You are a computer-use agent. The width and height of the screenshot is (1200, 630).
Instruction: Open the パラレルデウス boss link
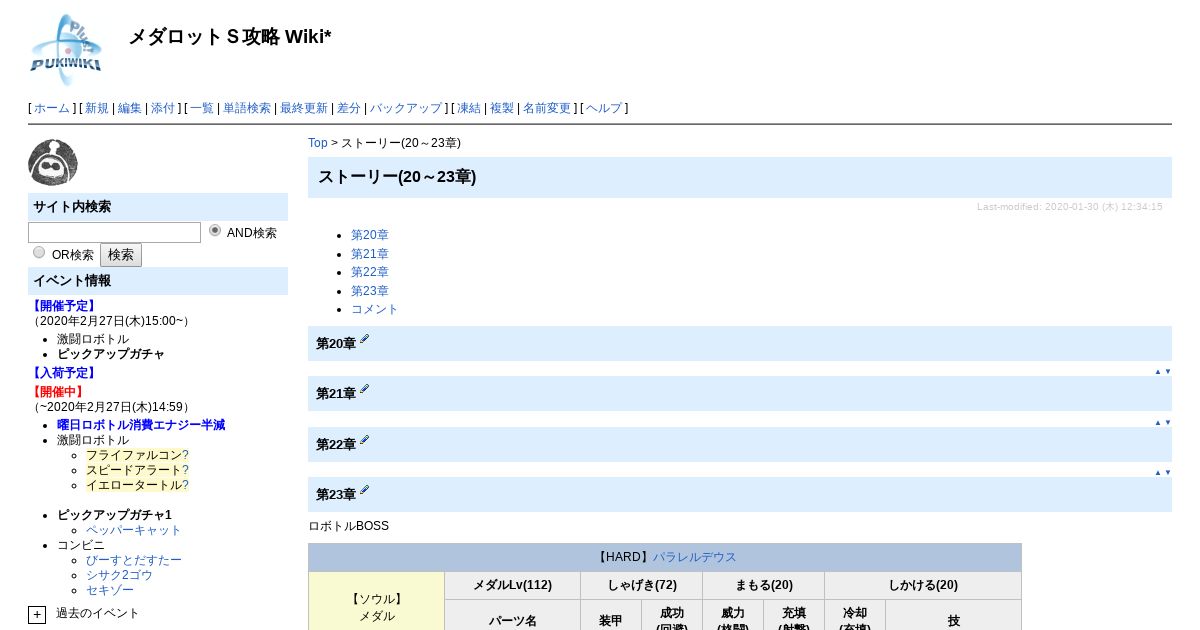click(x=695, y=557)
